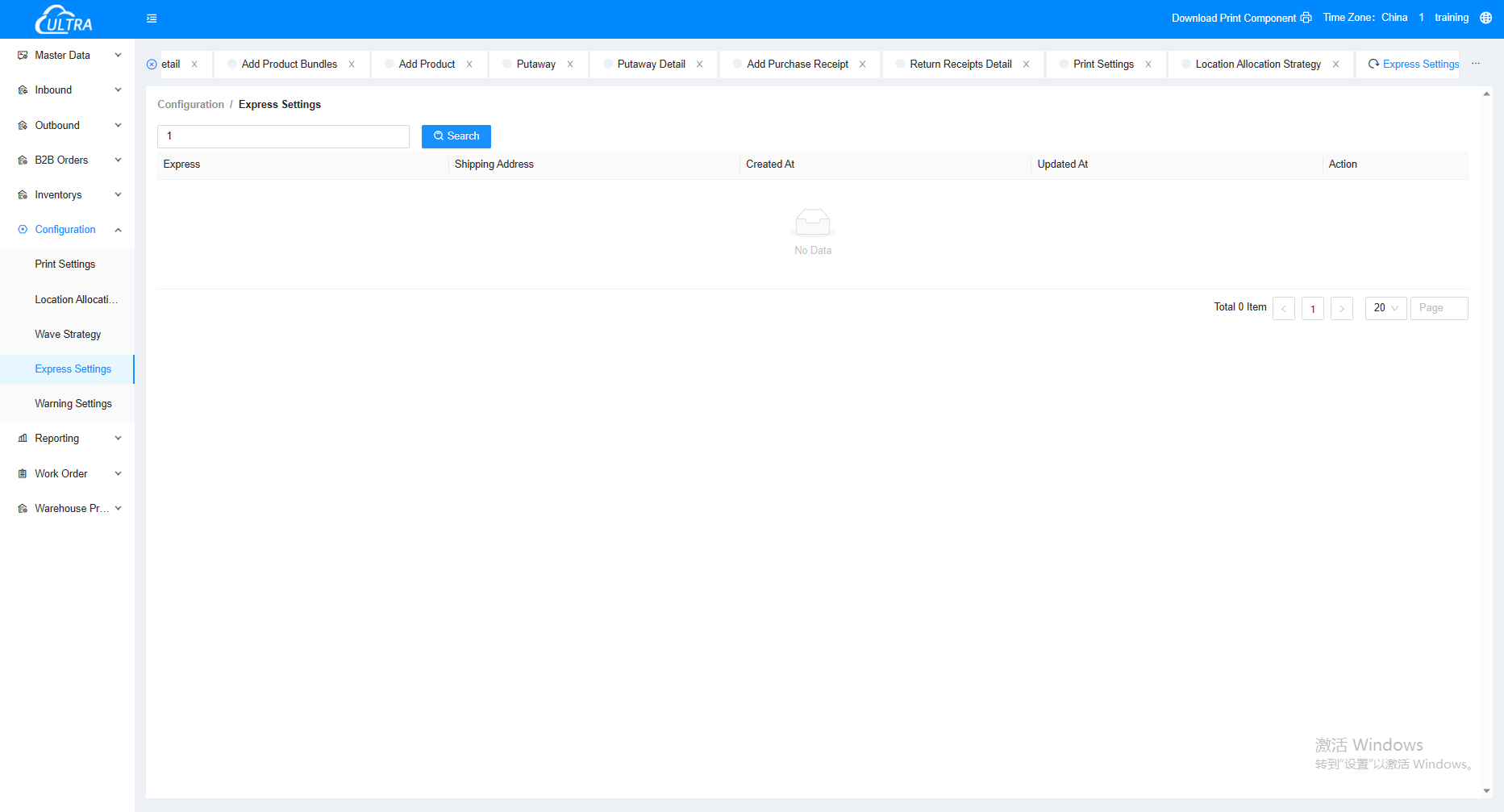
Task: Click the printer icon beside Download Print Component
Action: click(x=1306, y=18)
